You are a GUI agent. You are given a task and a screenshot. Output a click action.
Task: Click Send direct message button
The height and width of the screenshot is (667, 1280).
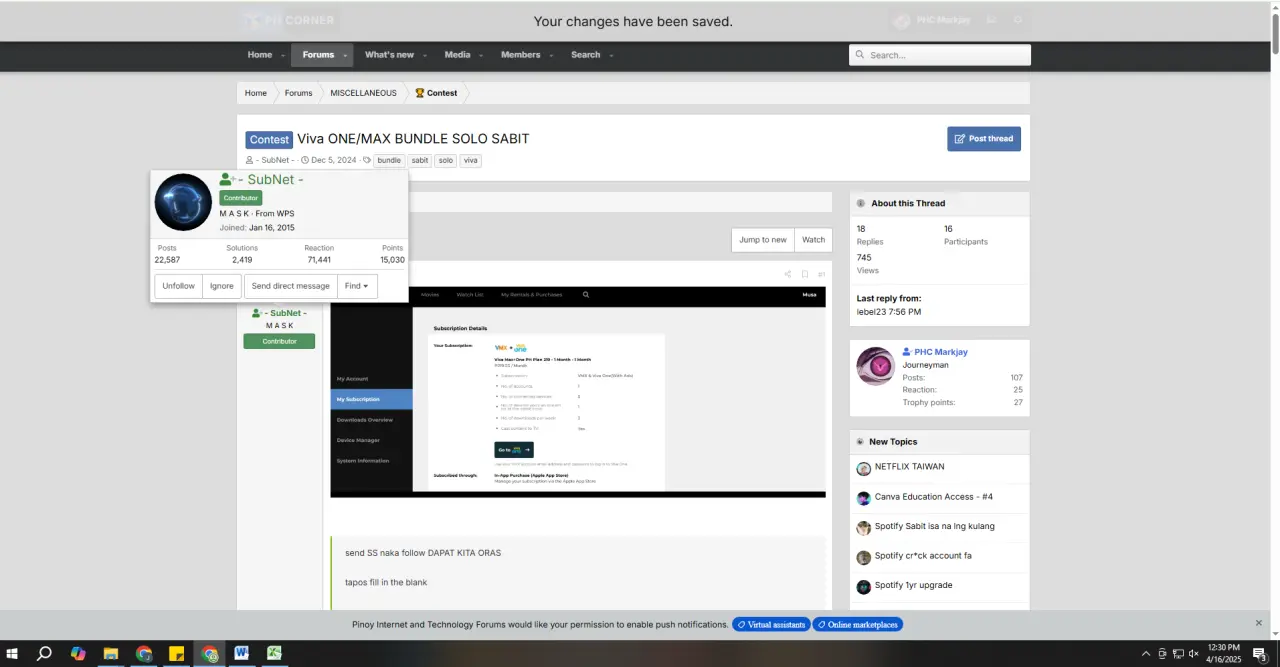pyautogui.click(x=291, y=286)
